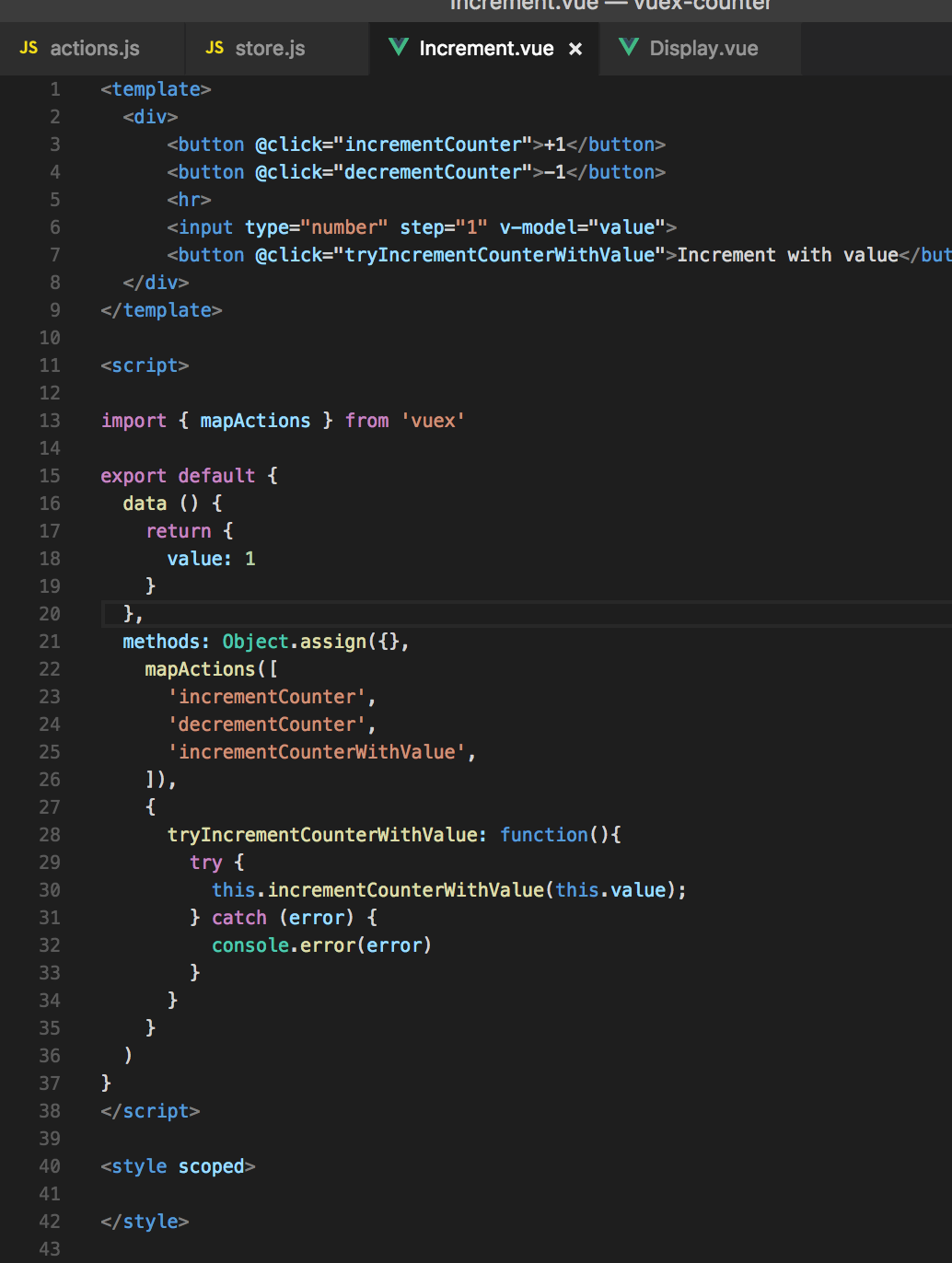Click 'Object.assign' on line 21
Image resolution: width=952 pixels, height=1263 pixels.
(295, 642)
